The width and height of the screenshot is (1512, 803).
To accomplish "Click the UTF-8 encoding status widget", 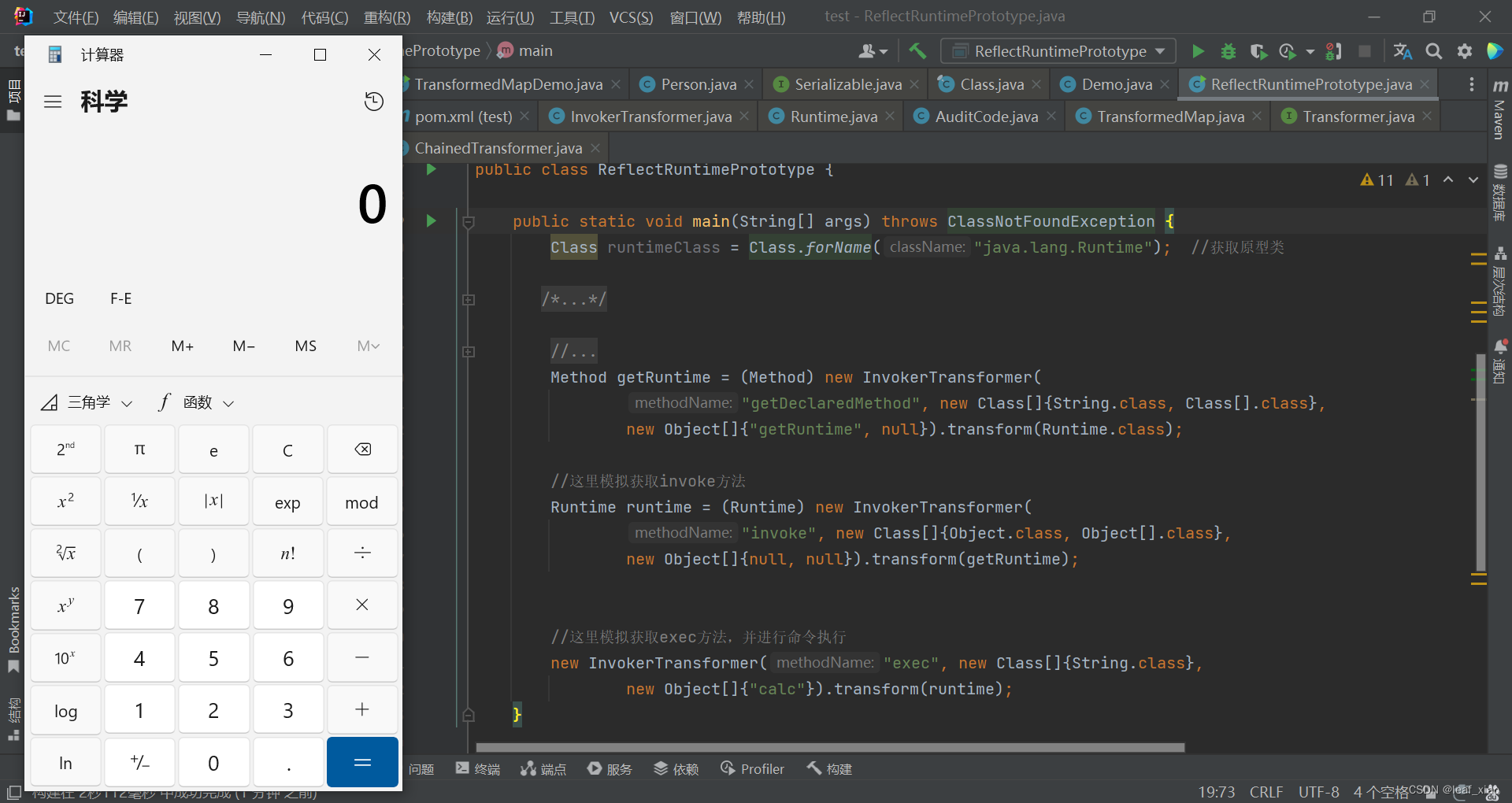I will 1318,791.
